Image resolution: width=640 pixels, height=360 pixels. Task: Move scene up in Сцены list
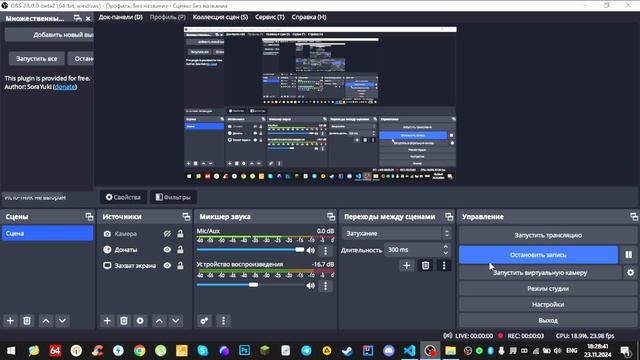tap(46, 321)
